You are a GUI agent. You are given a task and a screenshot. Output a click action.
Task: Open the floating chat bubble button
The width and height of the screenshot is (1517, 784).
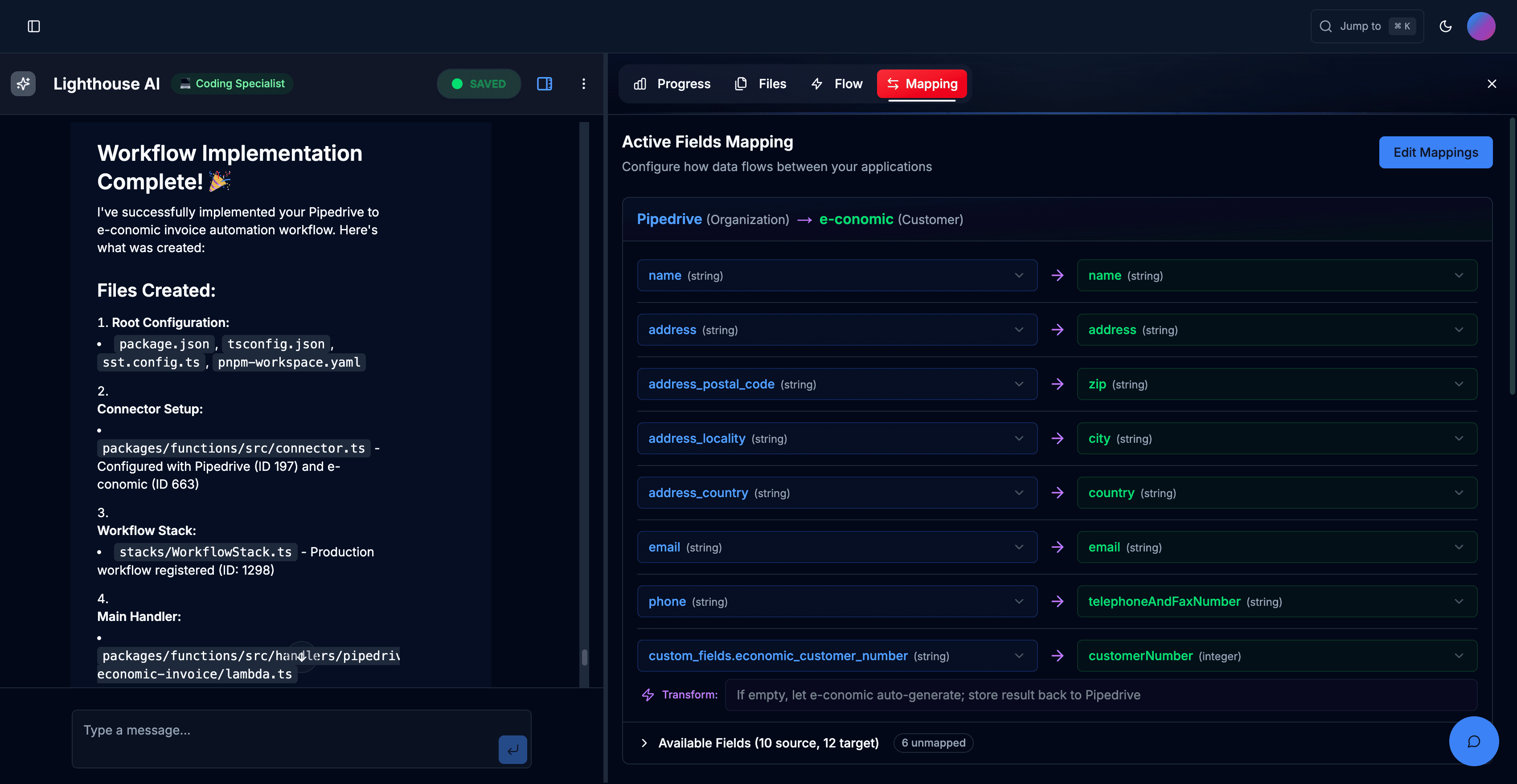(x=1473, y=741)
